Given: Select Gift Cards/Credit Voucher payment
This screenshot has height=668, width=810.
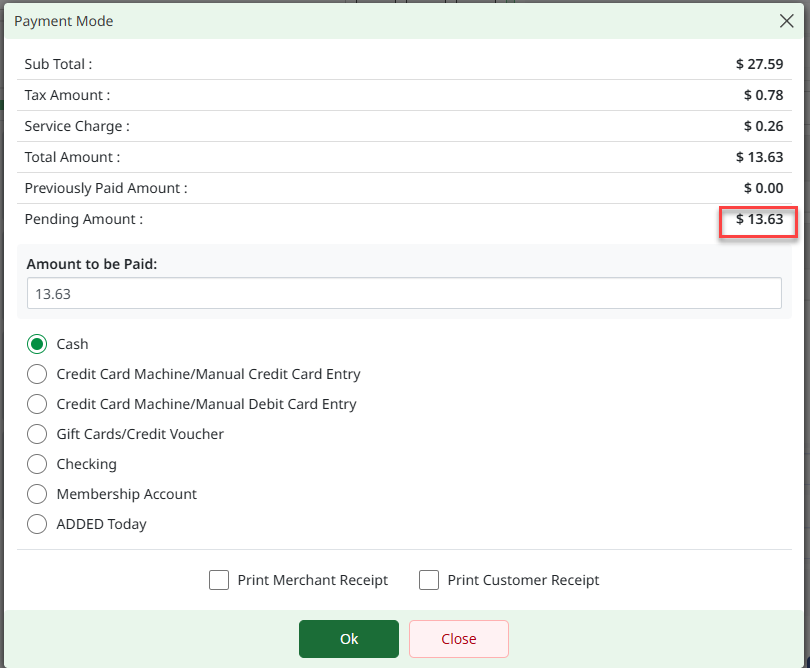Looking at the screenshot, I should pos(37,434).
